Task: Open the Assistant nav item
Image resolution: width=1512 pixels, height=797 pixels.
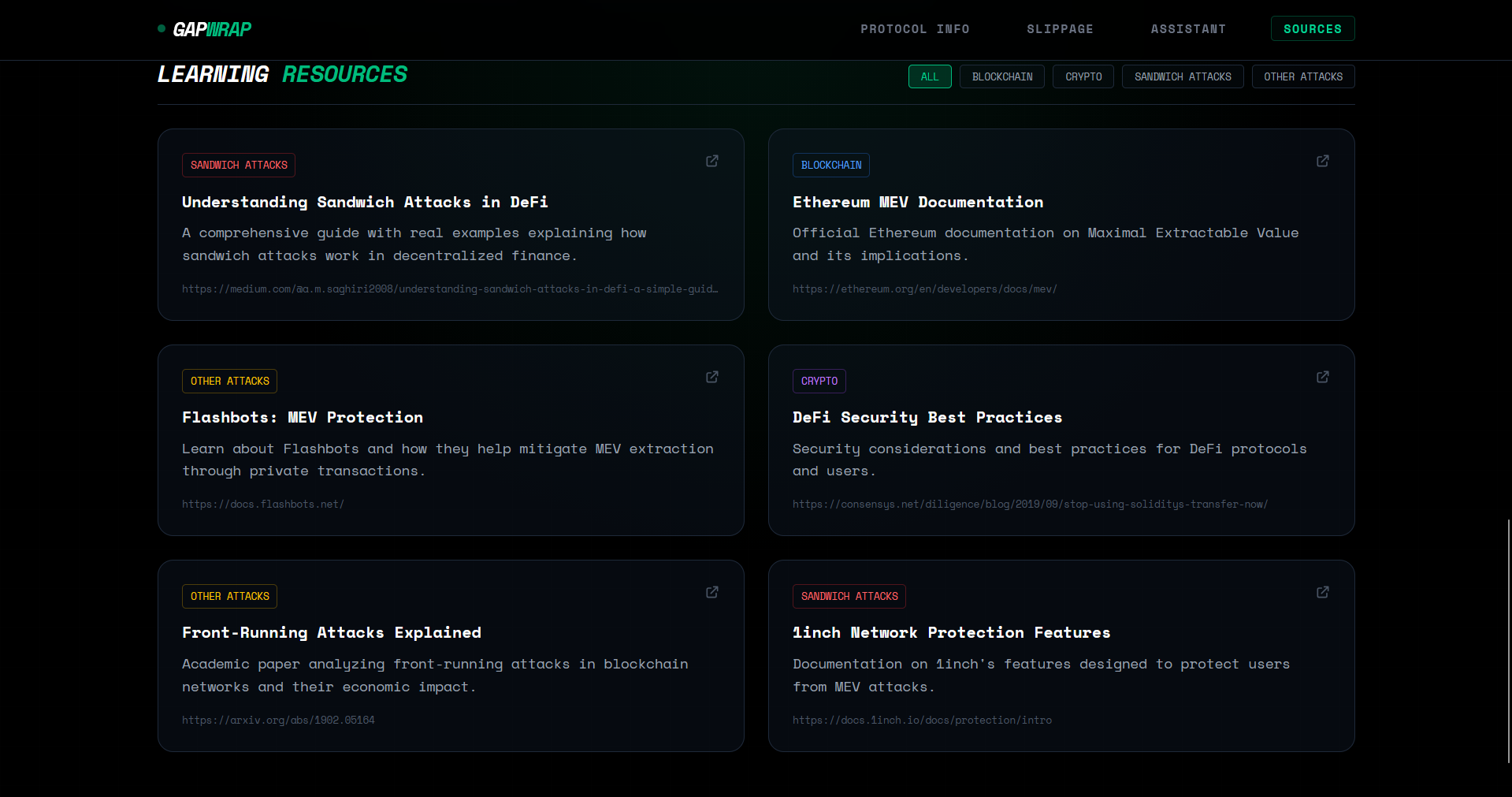Action: tap(1188, 29)
